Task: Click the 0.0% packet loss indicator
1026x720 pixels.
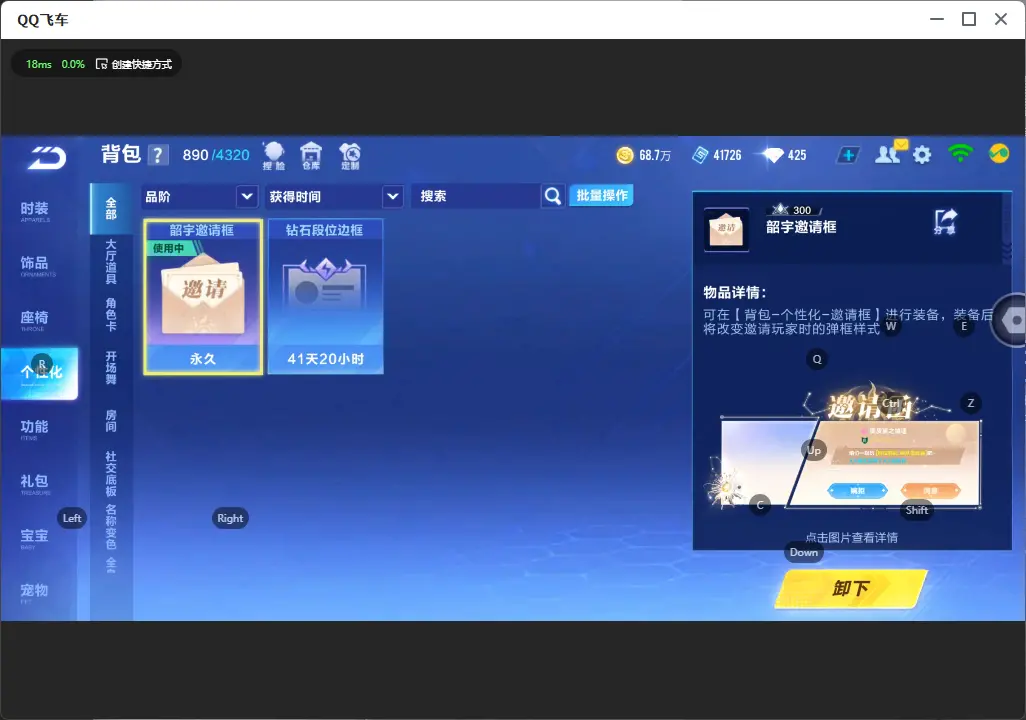Action: pos(73,64)
